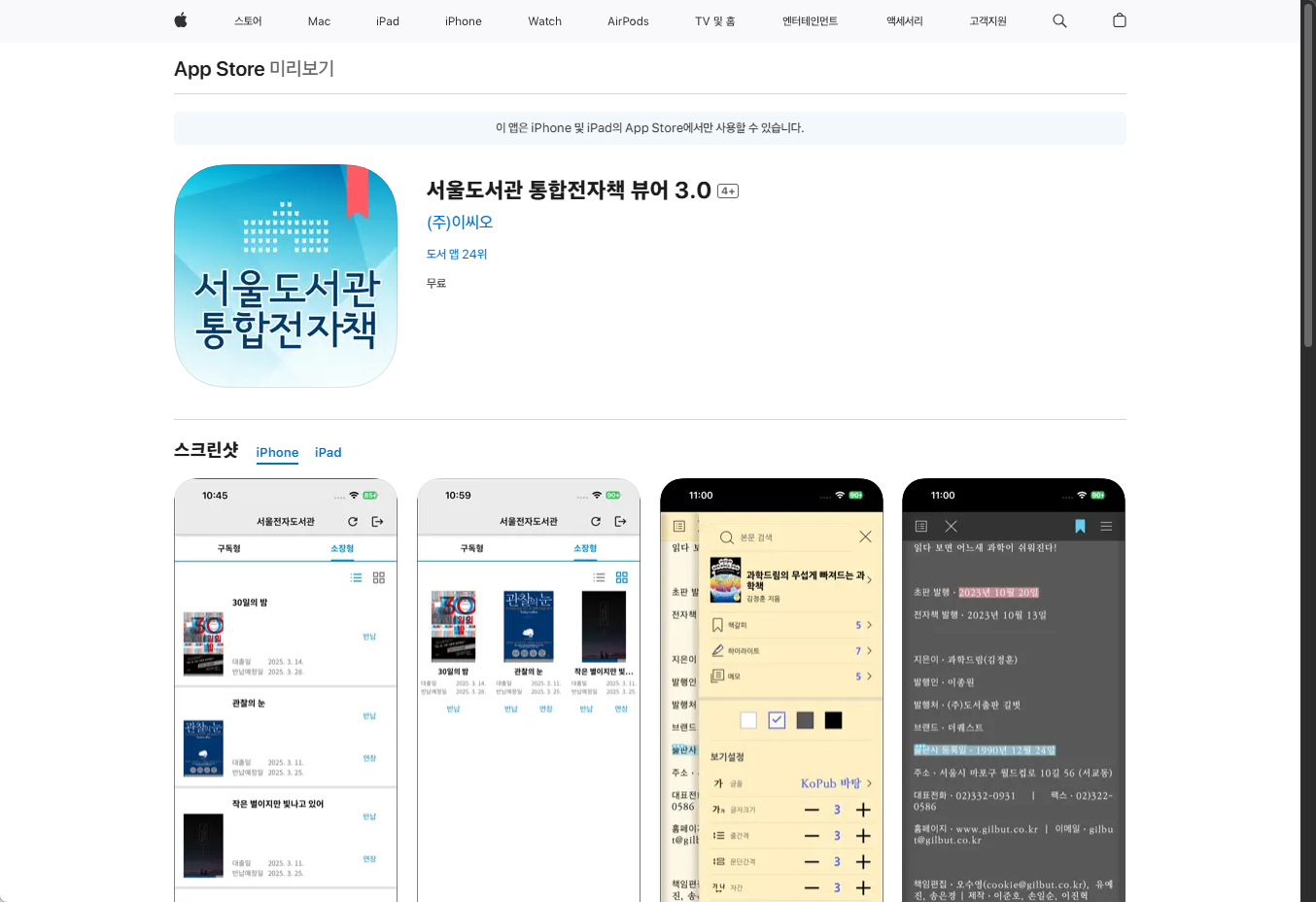Click logout icon in first screenshot

[378, 522]
